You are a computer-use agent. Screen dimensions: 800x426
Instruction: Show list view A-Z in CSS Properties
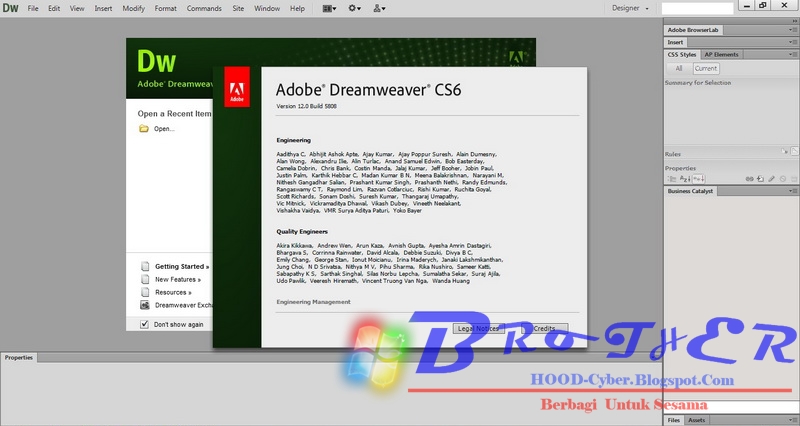pyautogui.click(x=685, y=179)
